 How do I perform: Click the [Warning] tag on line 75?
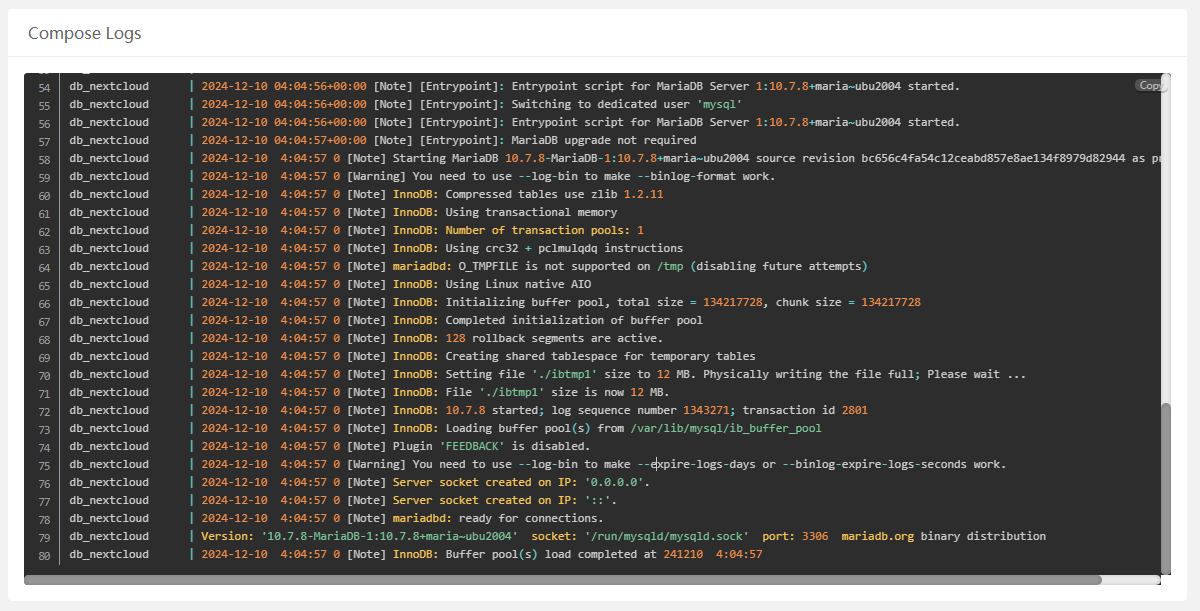click(376, 464)
